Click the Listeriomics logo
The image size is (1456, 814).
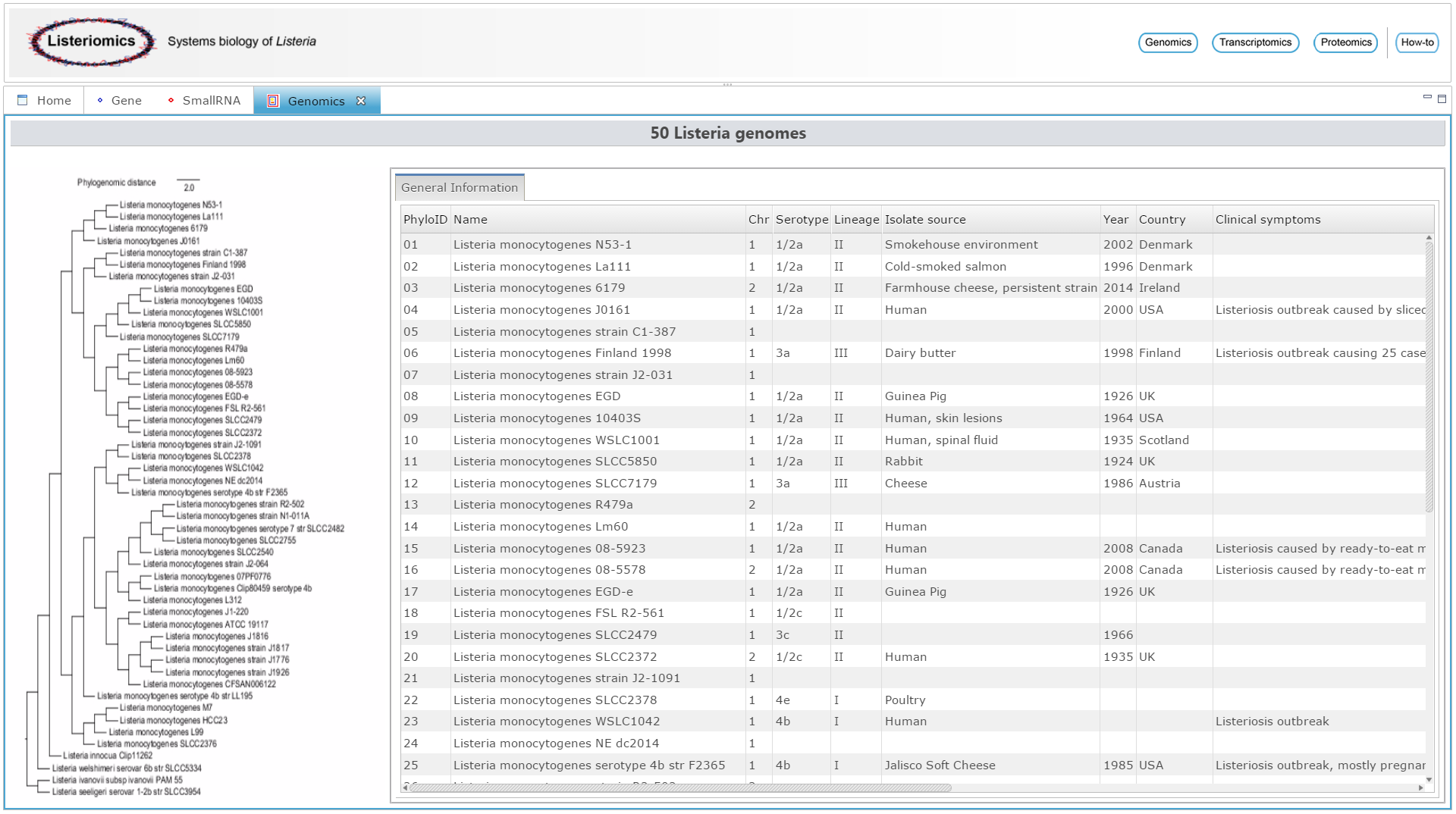91,42
